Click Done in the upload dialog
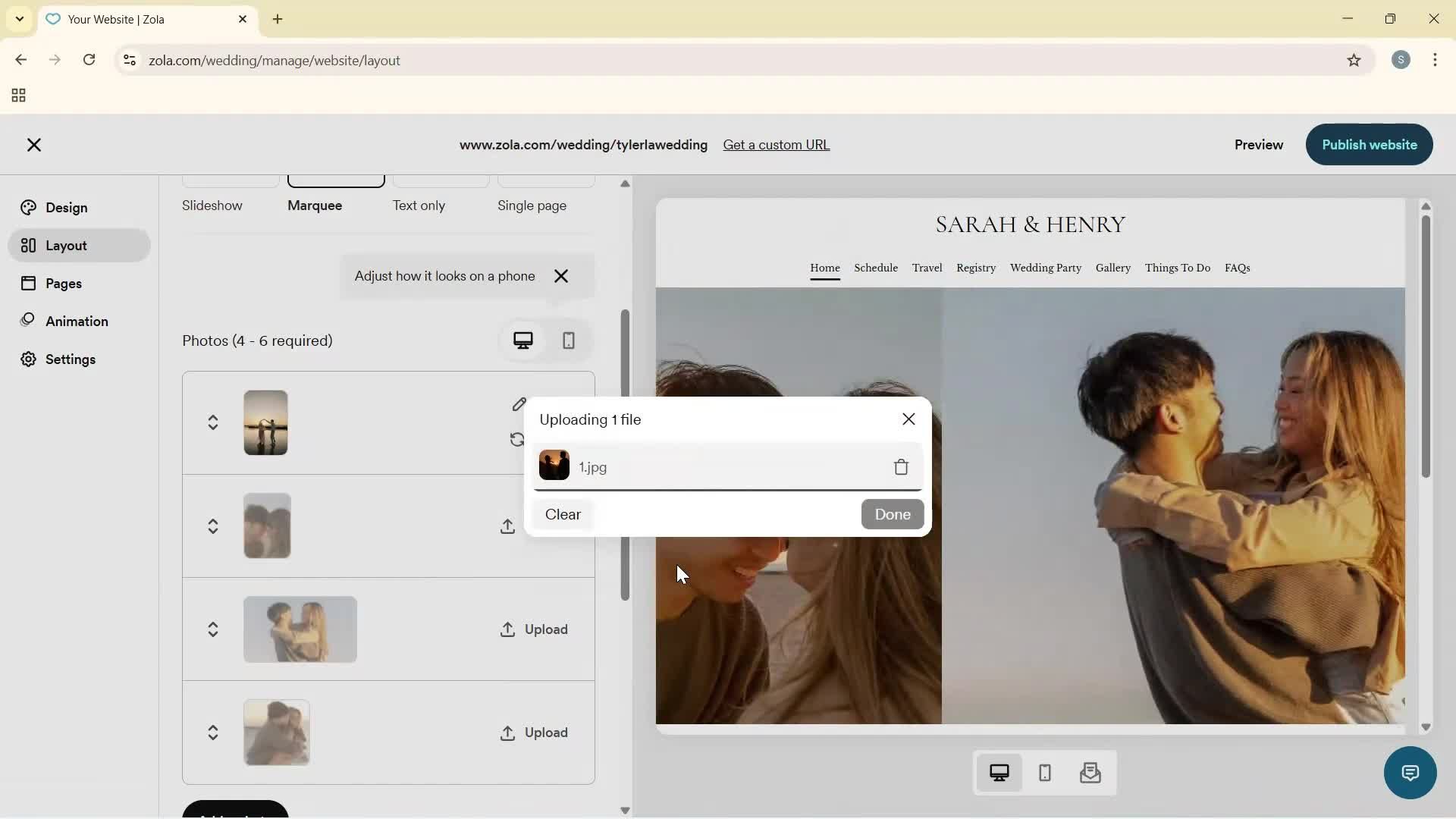The image size is (1456, 819). pyautogui.click(x=892, y=514)
